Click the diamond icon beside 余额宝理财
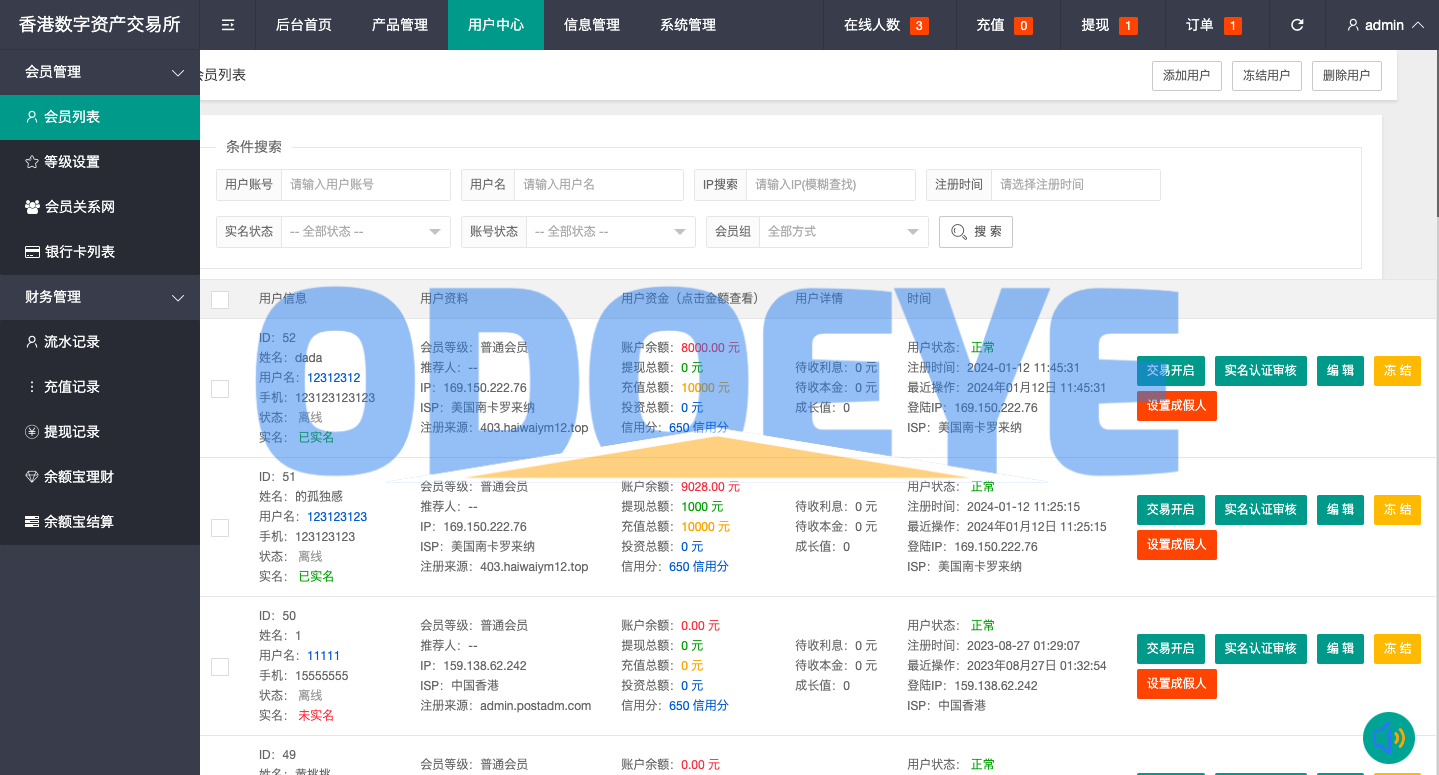This screenshot has width=1439, height=775. pyautogui.click(x=32, y=477)
